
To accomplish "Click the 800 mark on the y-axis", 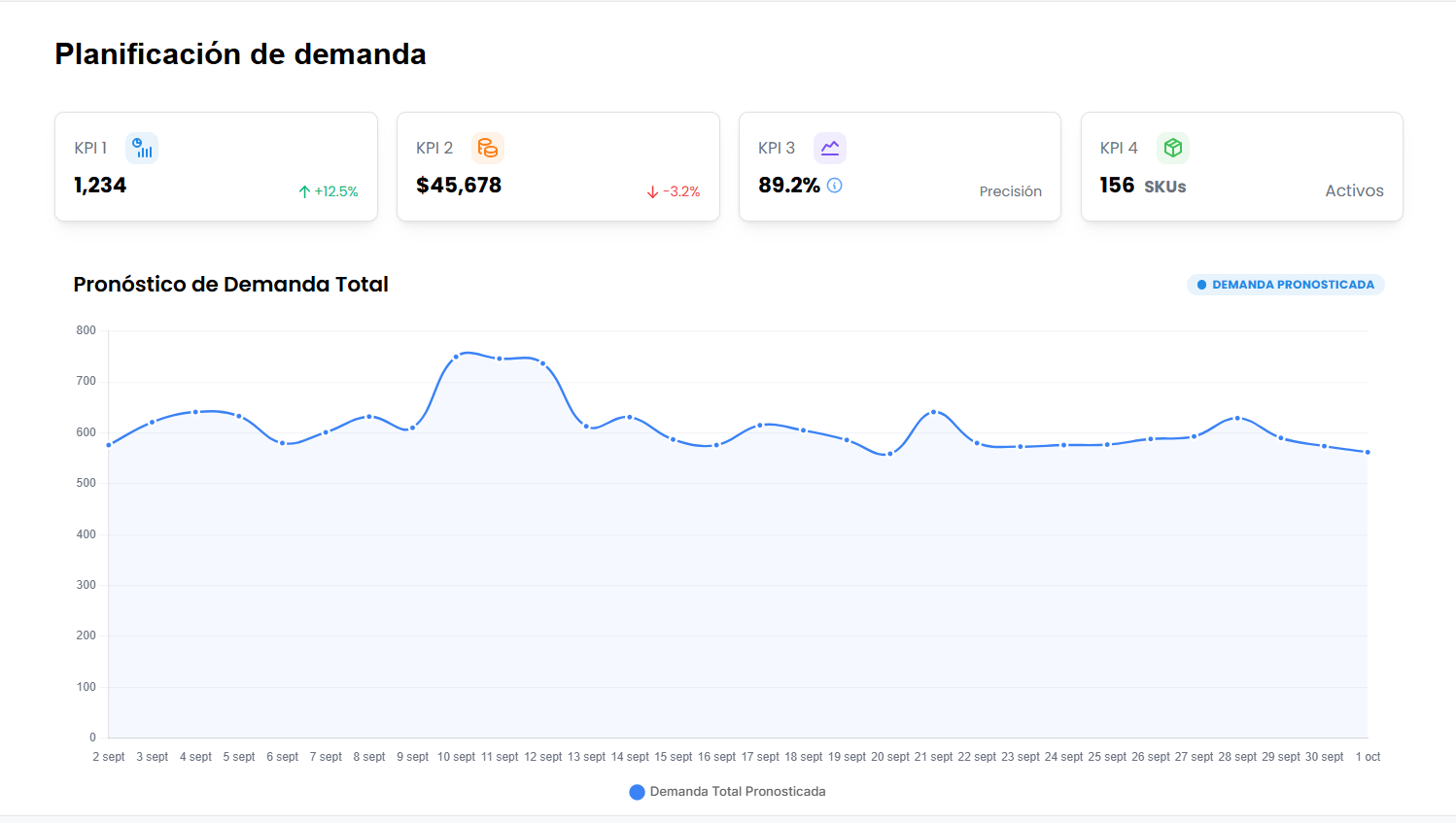I will (87, 329).
